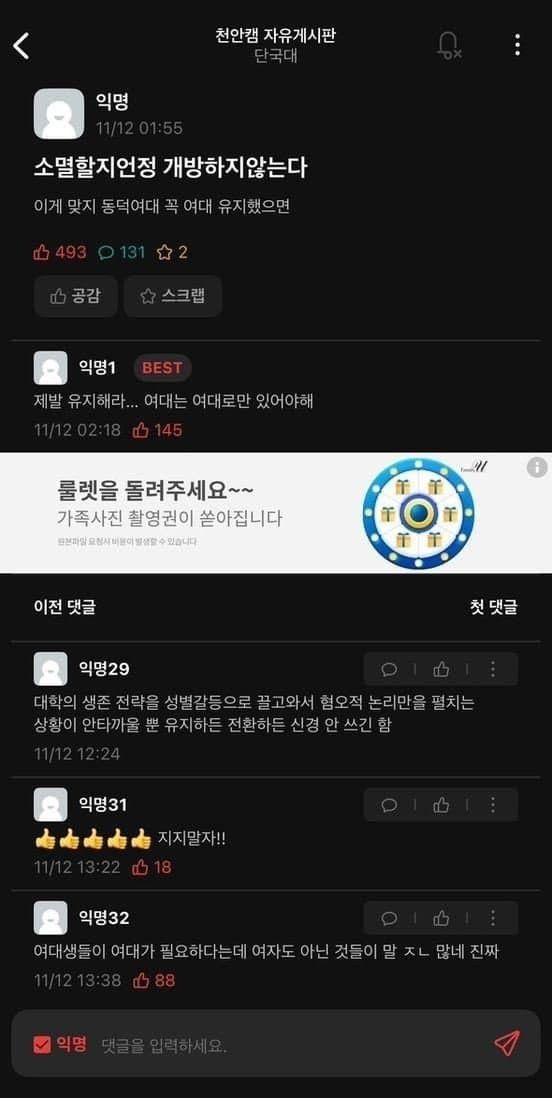
Task: Toggle the muted notification bell icon
Action: (448, 45)
